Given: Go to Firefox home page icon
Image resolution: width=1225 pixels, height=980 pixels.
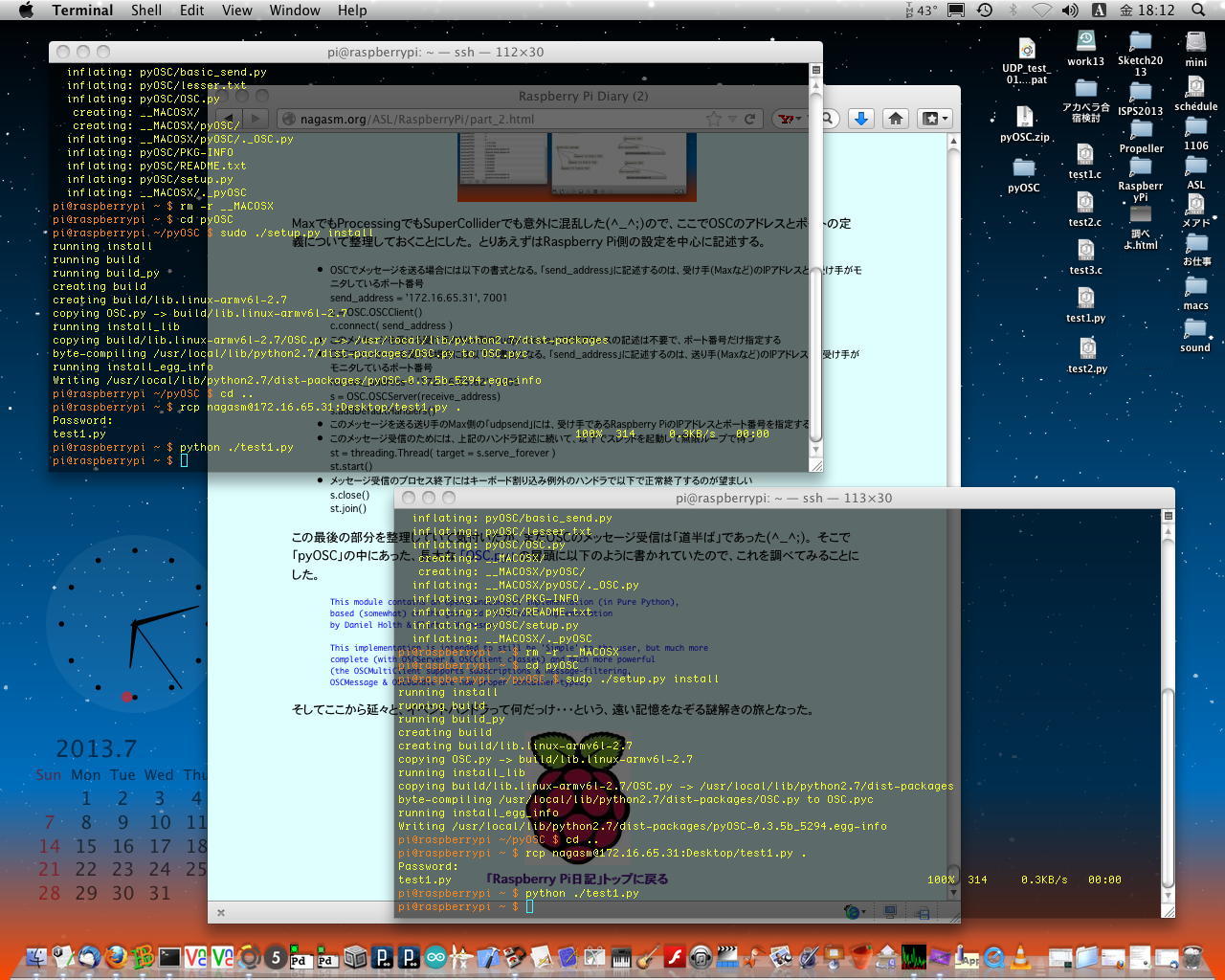Looking at the screenshot, I should point(895,119).
